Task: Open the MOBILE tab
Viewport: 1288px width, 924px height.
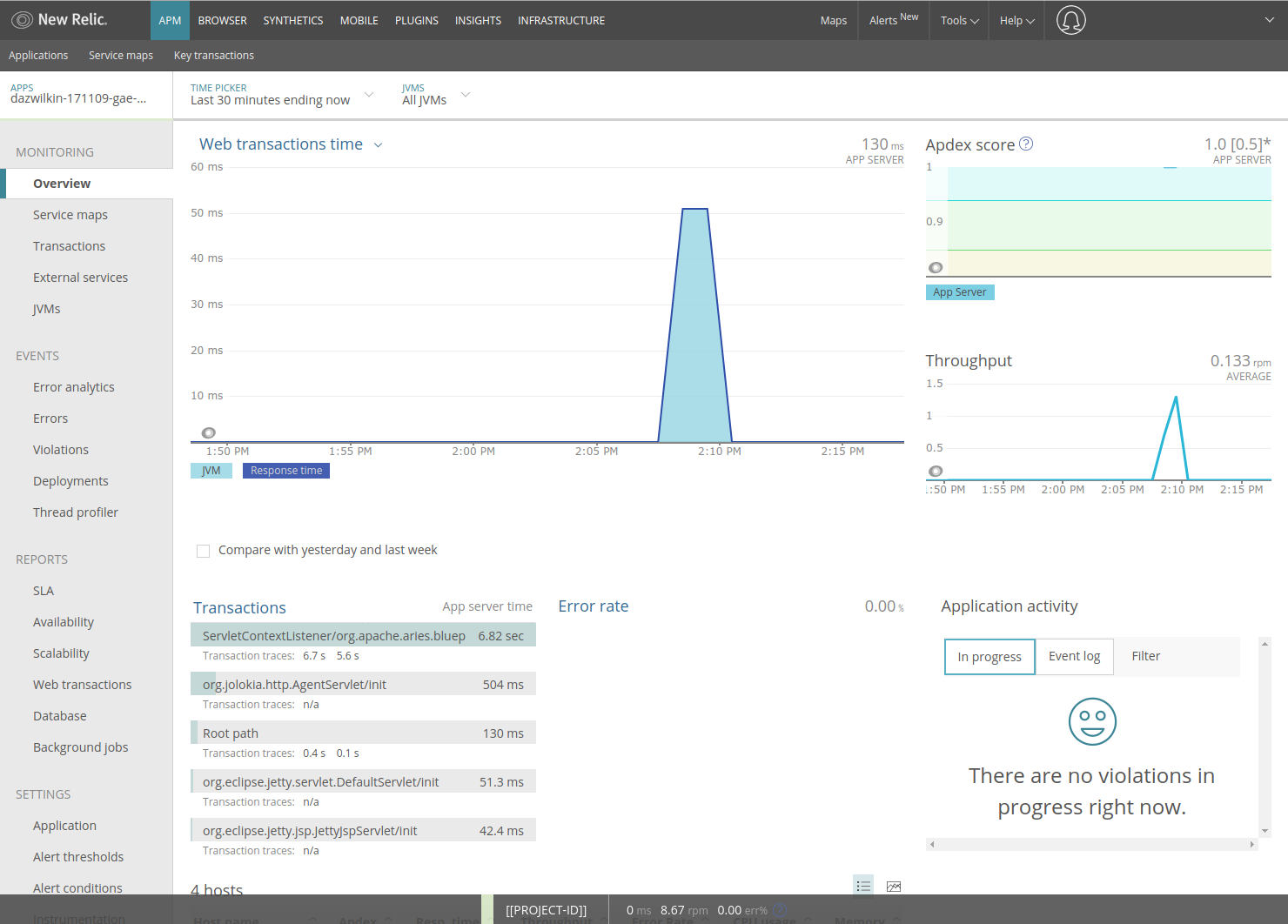Action: (359, 20)
